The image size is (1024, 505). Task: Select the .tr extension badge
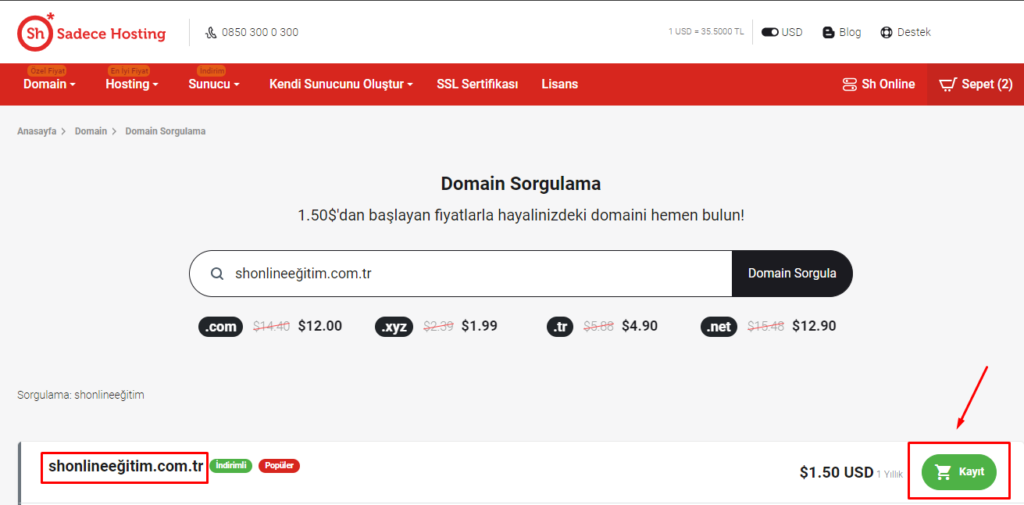tap(561, 326)
